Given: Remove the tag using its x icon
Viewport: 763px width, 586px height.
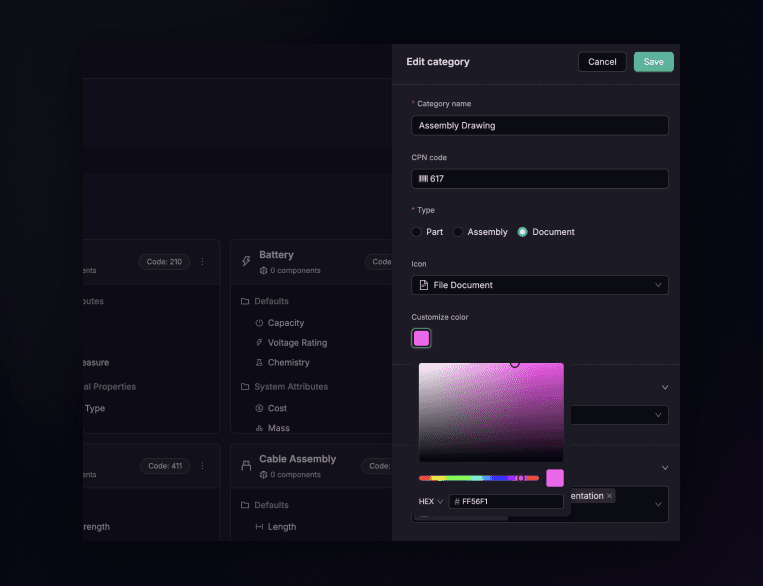Looking at the screenshot, I should pos(609,496).
